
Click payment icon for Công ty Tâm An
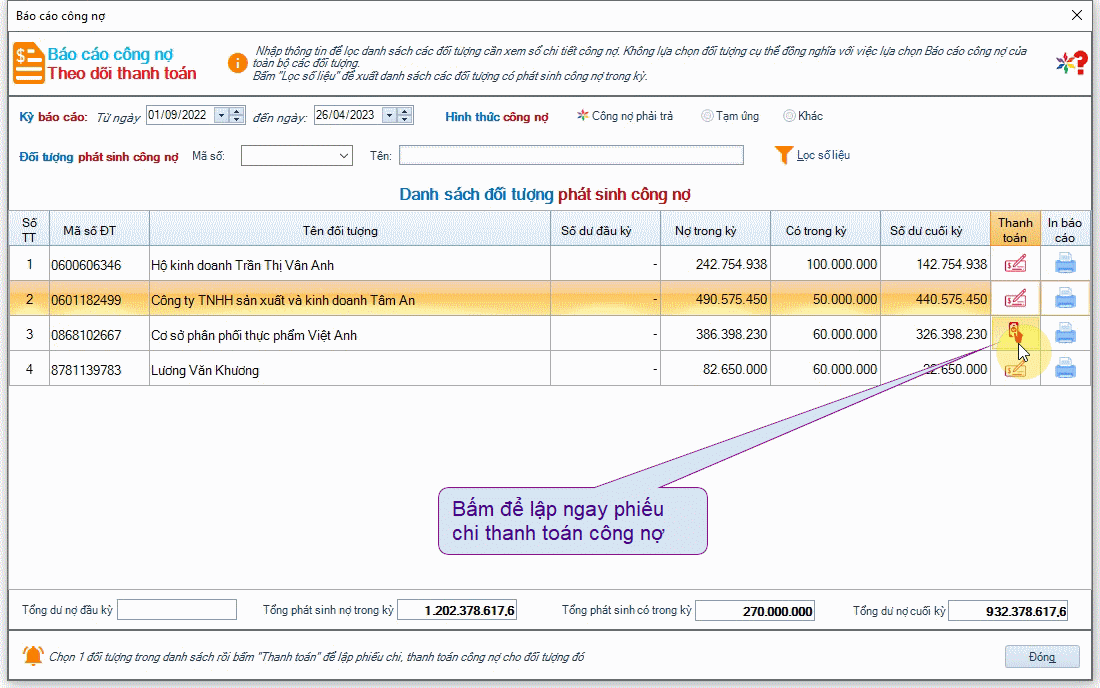(x=1015, y=299)
